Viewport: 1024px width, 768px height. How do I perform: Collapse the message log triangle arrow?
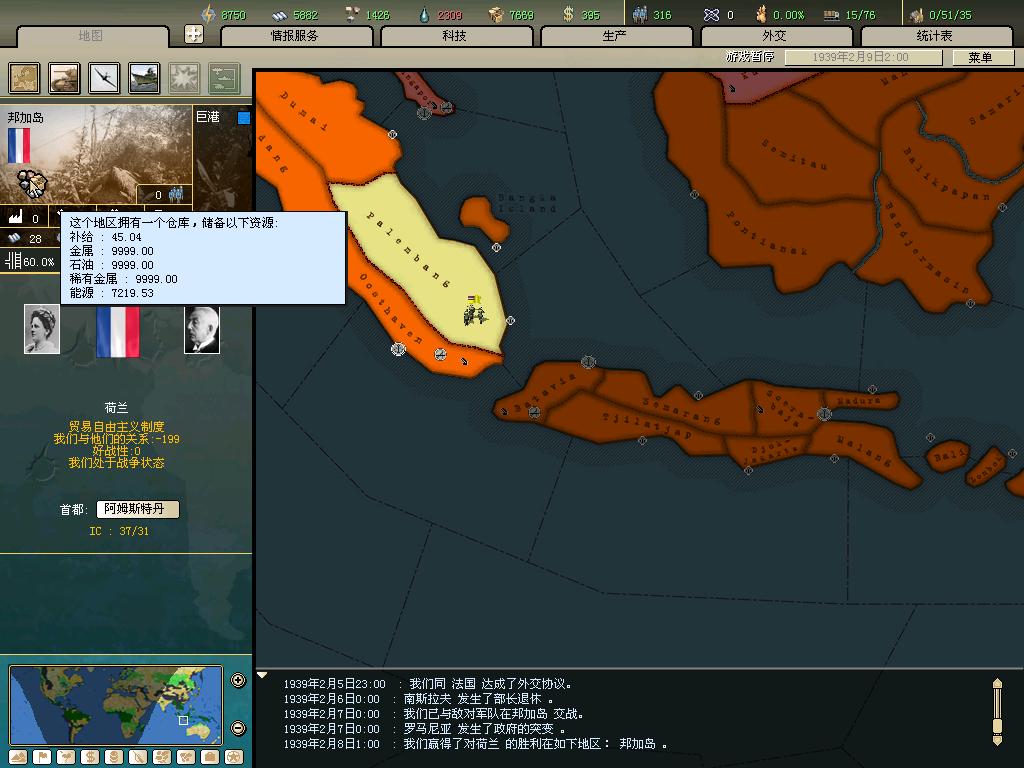262,675
